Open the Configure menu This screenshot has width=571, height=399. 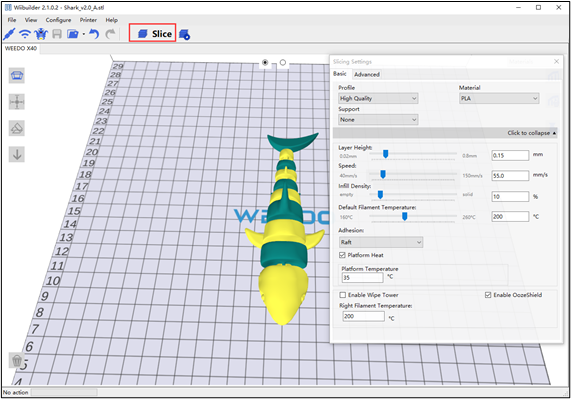(x=58, y=20)
